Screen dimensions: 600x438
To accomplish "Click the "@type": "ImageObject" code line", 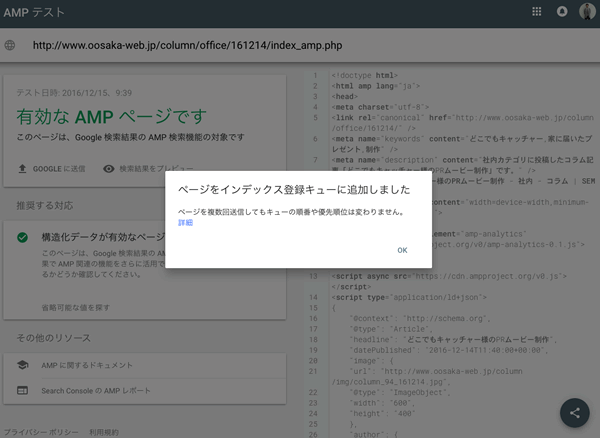I will click(400, 392).
